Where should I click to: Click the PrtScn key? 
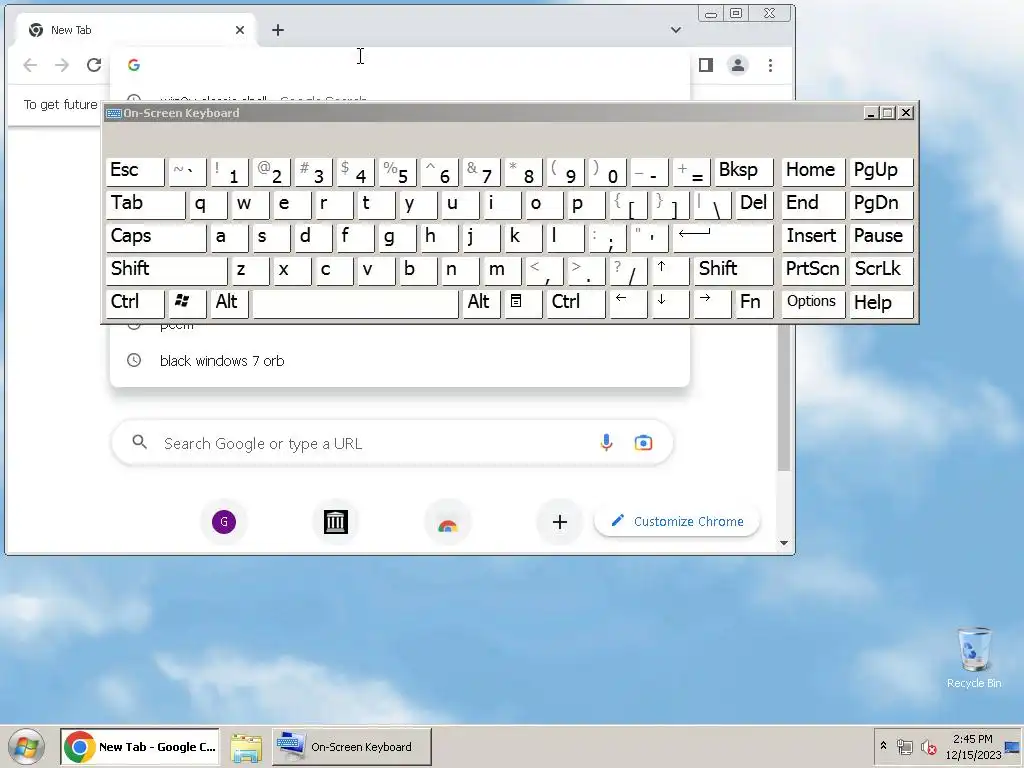click(813, 270)
